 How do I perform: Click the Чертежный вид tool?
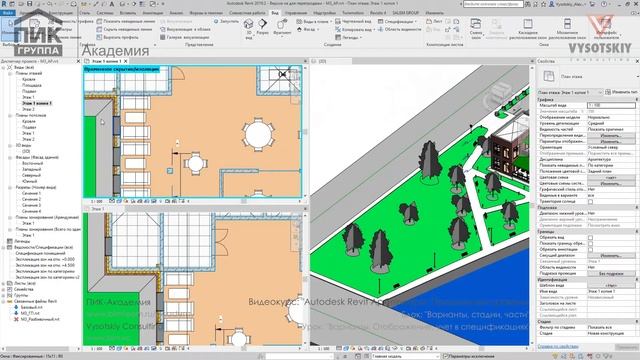point(353,21)
